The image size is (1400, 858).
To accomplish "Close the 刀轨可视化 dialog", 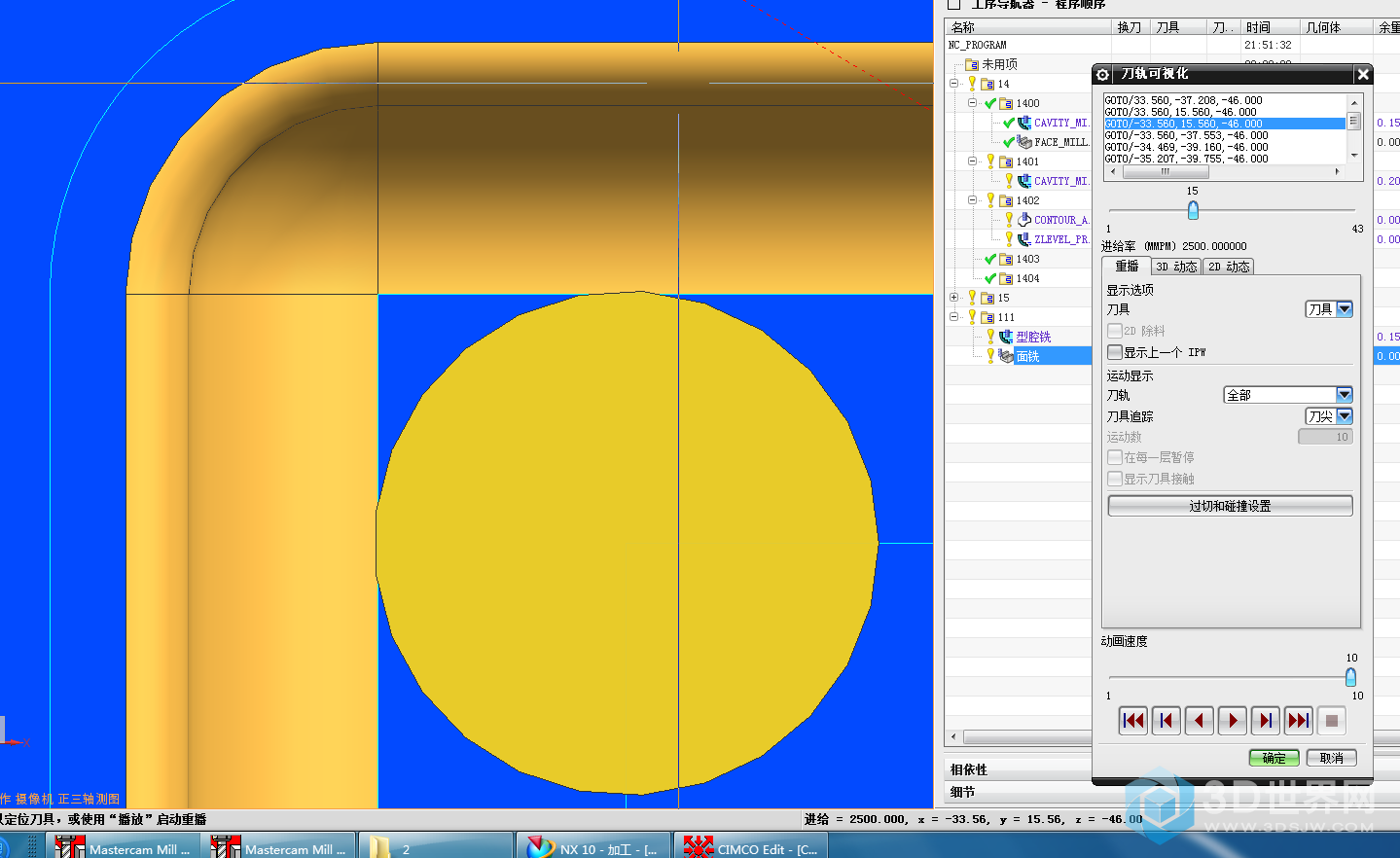I will [x=1363, y=74].
